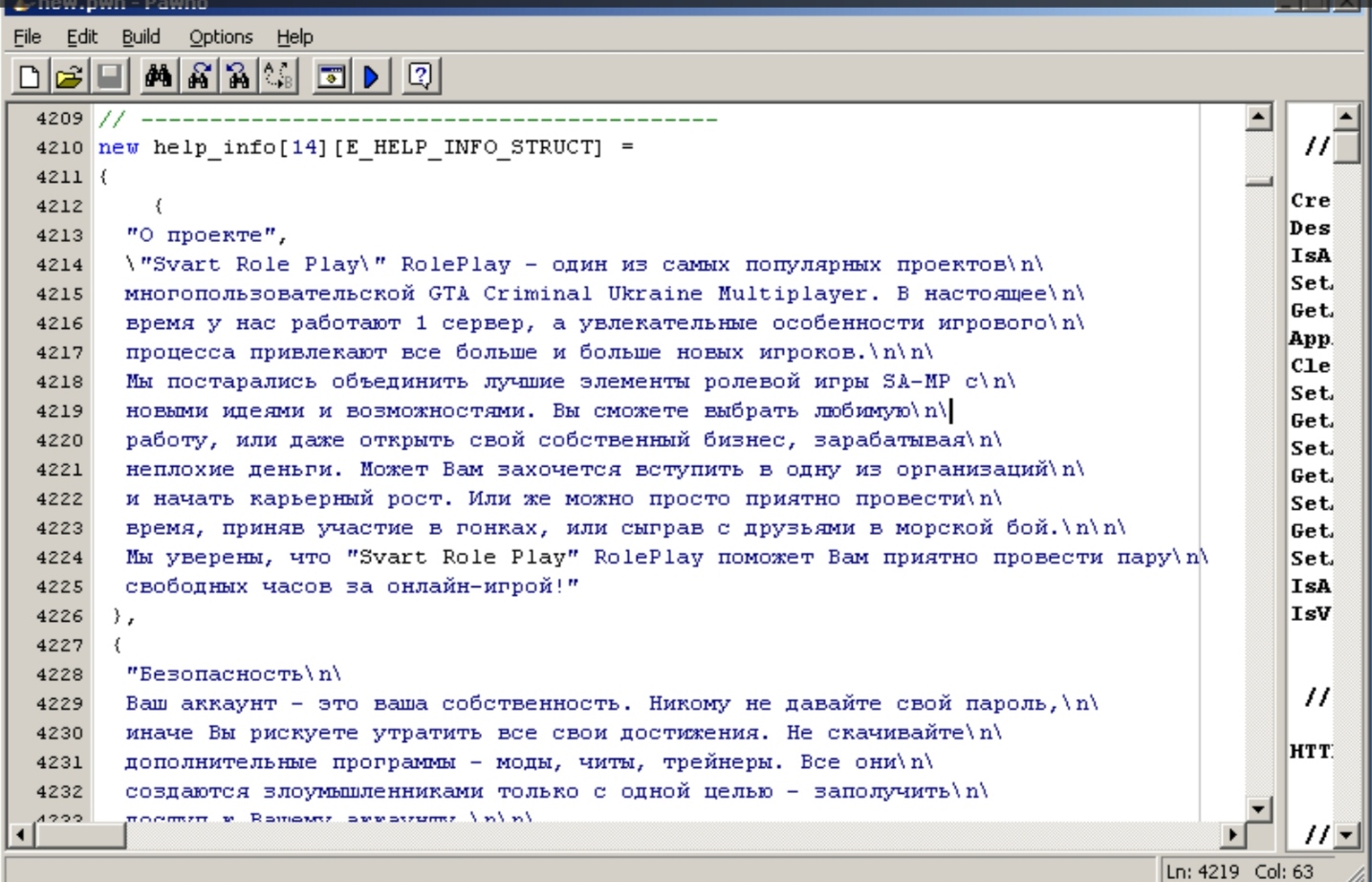Open the Build menu
Viewport: 1372px width, 882px height.
coord(141,36)
